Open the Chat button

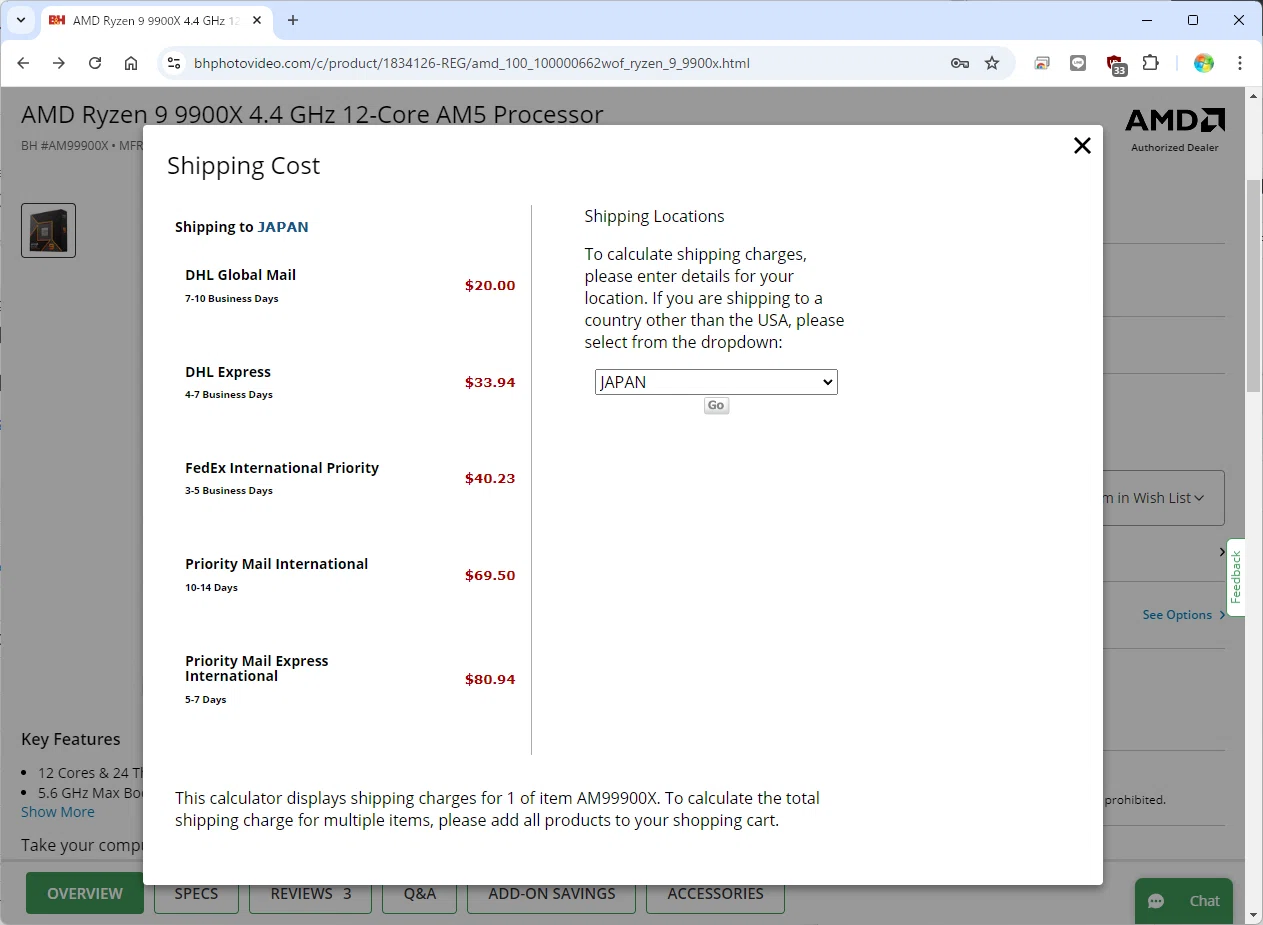point(1184,901)
